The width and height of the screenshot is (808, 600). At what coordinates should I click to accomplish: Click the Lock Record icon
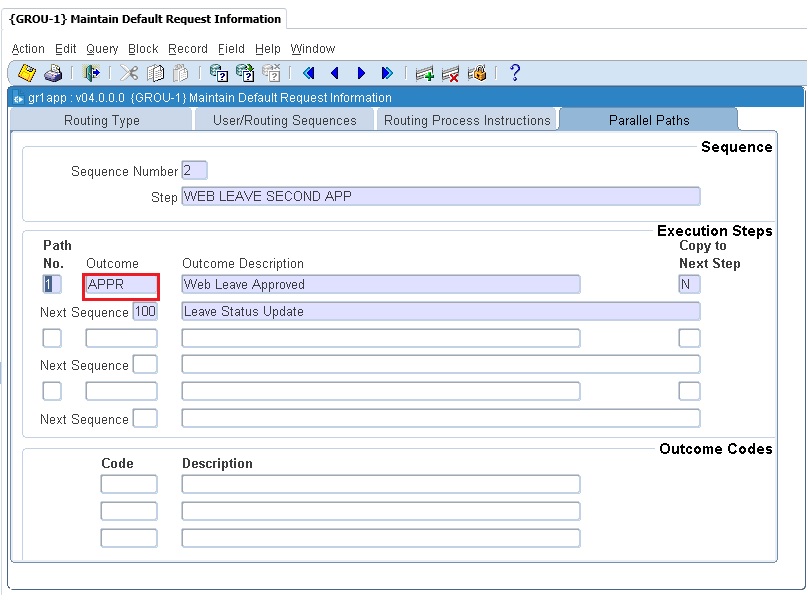point(477,73)
